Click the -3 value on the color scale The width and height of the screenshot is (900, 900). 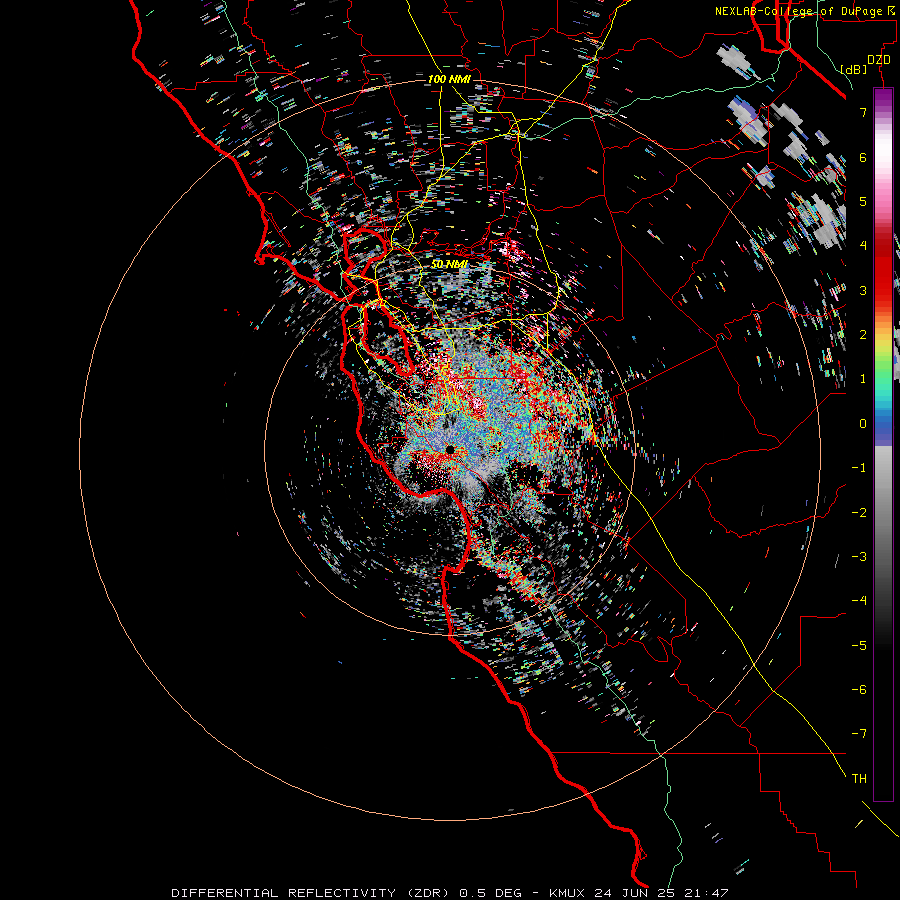[859, 557]
